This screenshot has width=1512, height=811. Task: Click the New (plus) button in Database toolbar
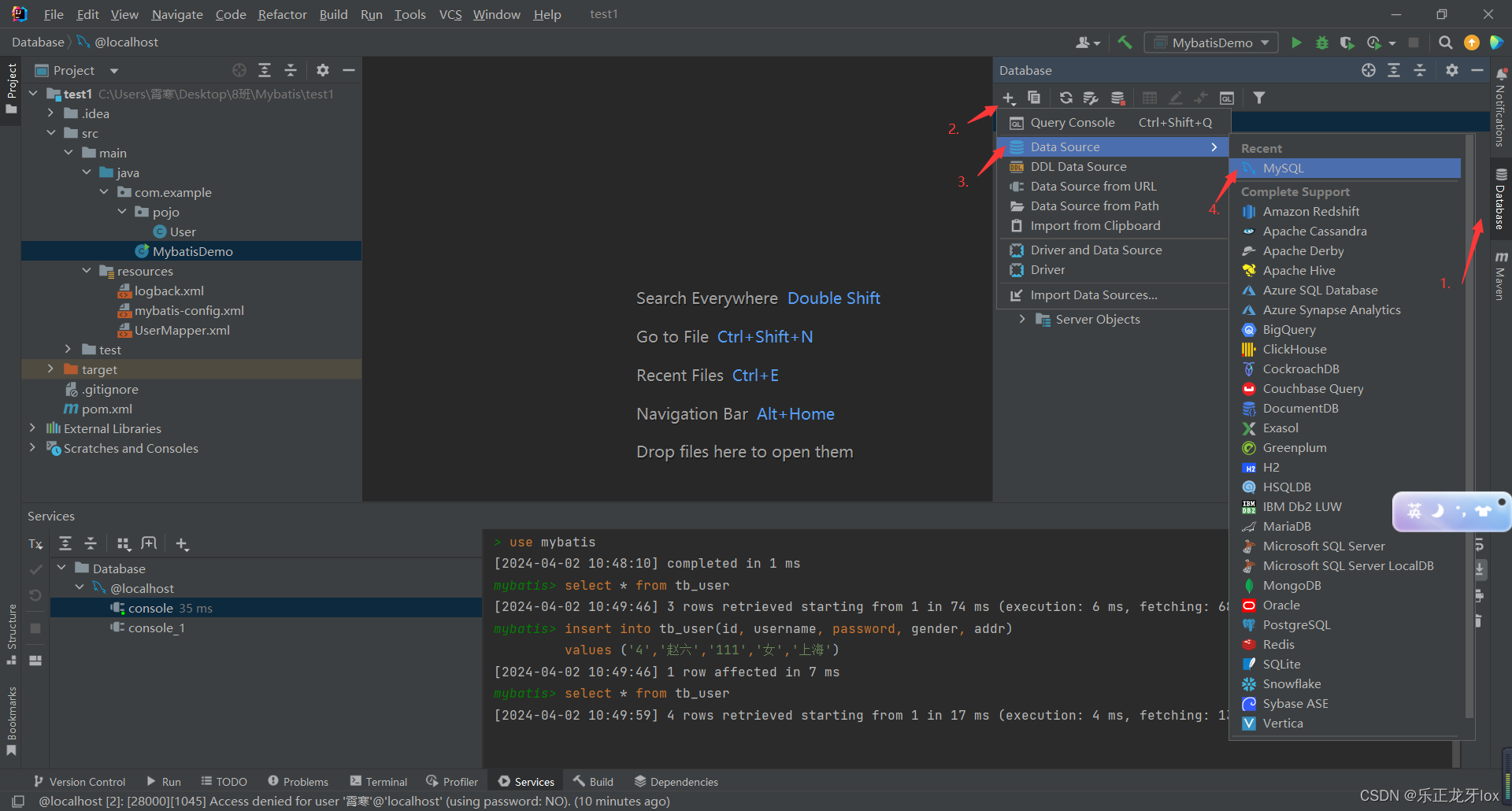click(x=1009, y=98)
